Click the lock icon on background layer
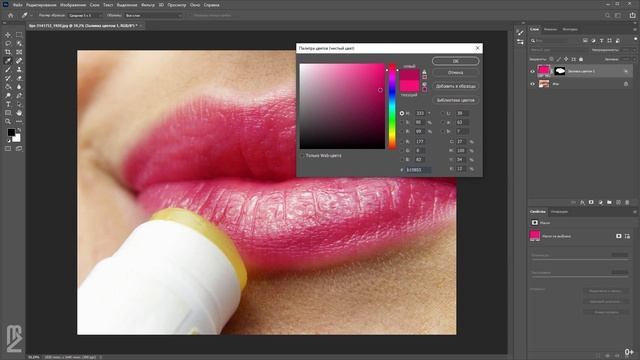Image resolution: width=640 pixels, height=360 pixels. pos(626,84)
